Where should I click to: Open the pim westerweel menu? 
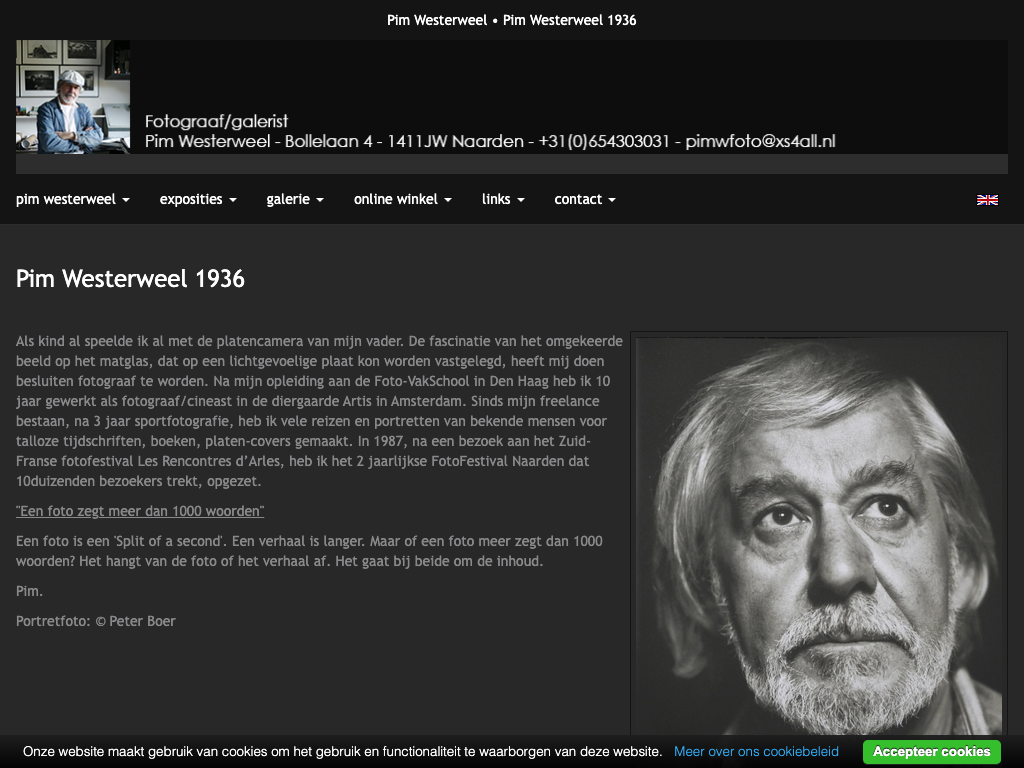72,199
